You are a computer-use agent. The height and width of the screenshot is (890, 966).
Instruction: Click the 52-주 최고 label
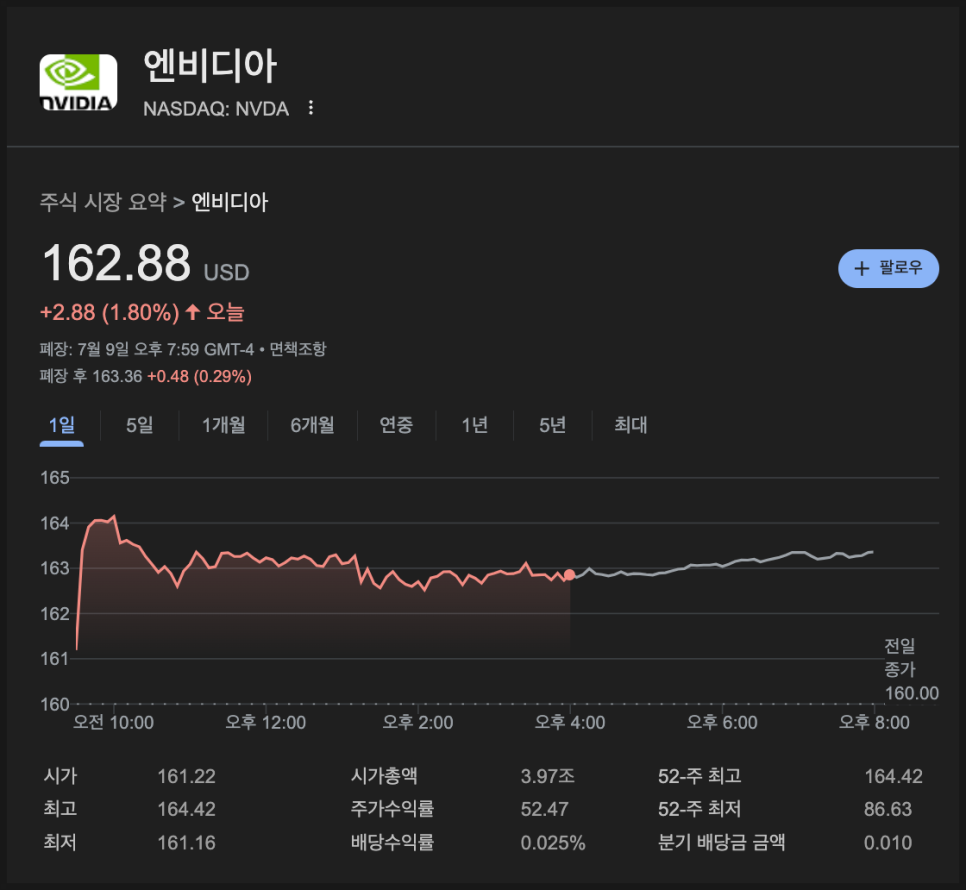click(x=699, y=776)
